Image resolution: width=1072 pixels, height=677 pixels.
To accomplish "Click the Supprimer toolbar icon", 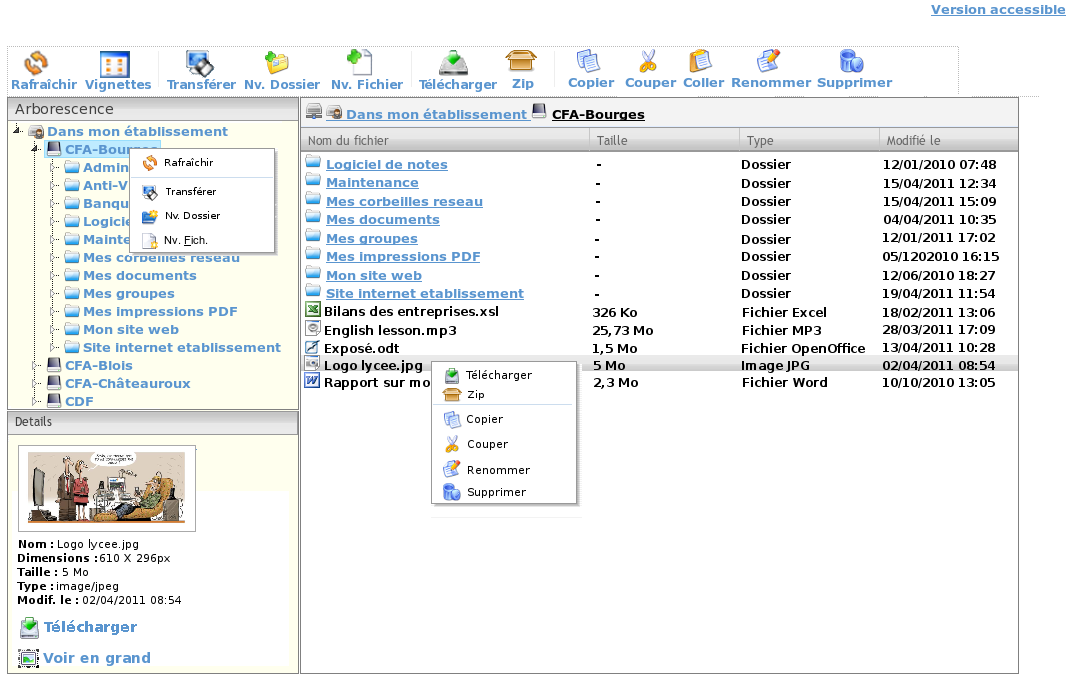I will click(x=852, y=62).
